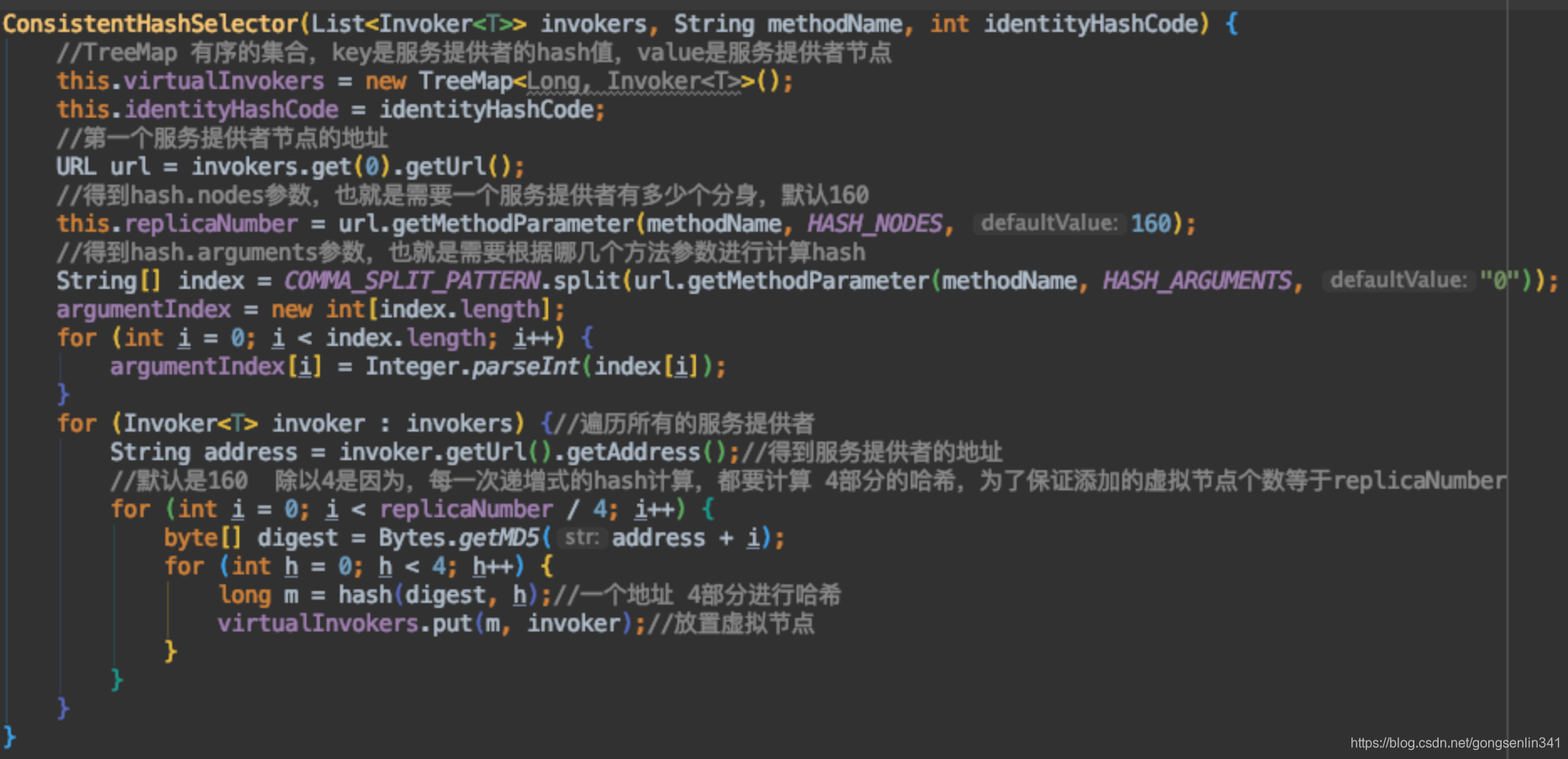Click the HASH_ARGUMENTS constant
Screen dimensions: 1568x759
(1198, 281)
